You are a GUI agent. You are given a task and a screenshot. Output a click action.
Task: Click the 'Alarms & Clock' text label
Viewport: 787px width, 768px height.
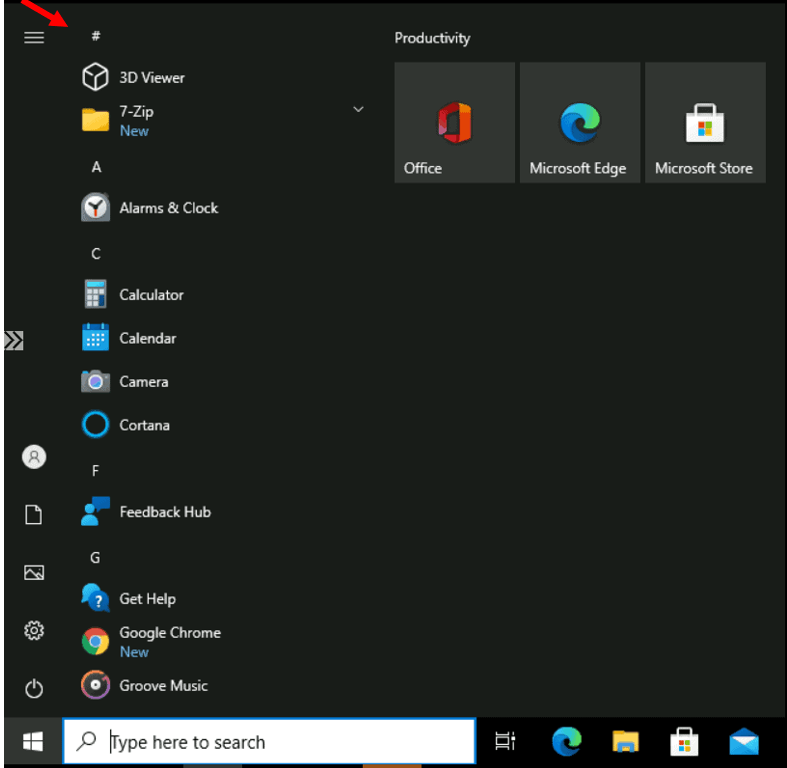[169, 208]
